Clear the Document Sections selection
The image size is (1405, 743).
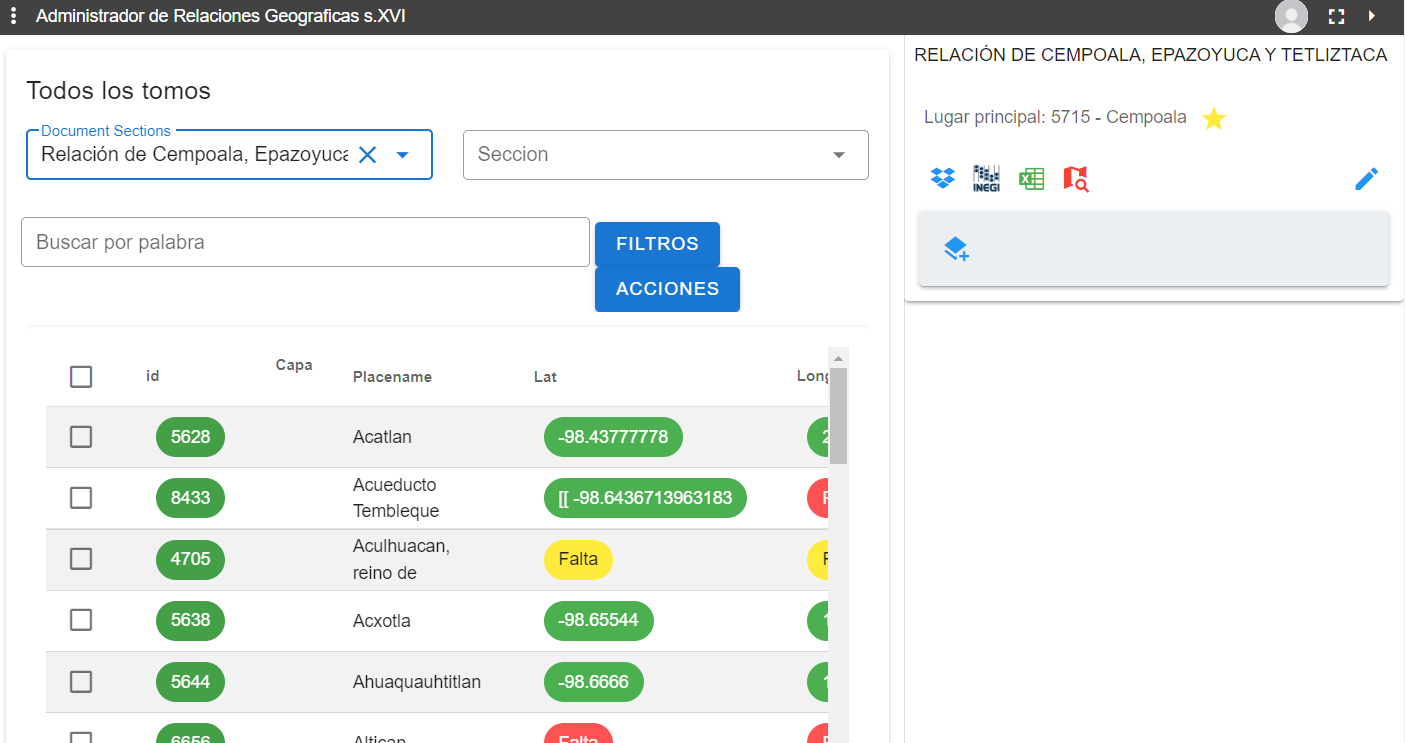pyautogui.click(x=367, y=155)
